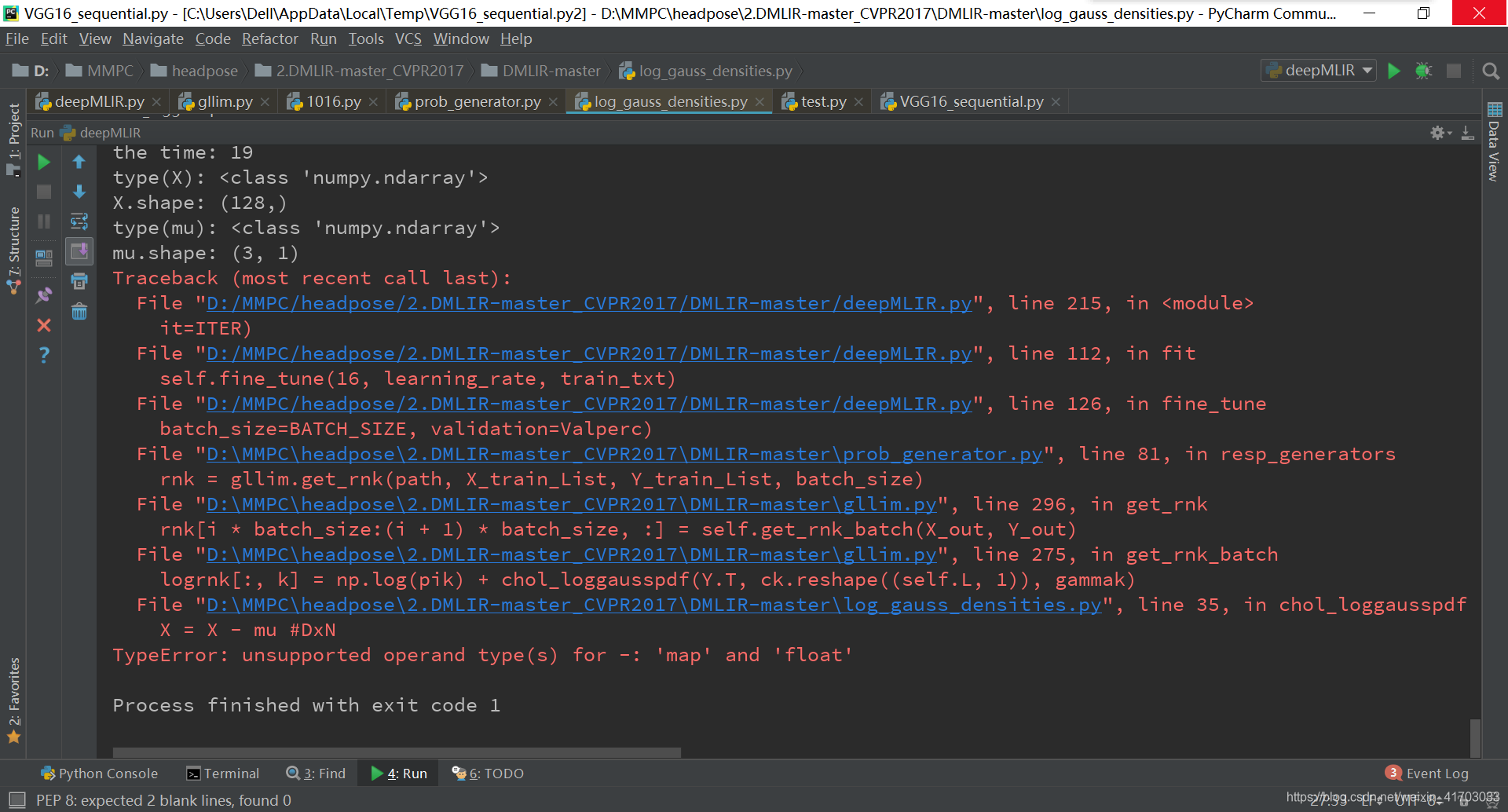Open deepMLIR.py link at line 112 in fit
Image resolution: width=1508 pixels, height=812 pixels.
(x=589, y=353)
